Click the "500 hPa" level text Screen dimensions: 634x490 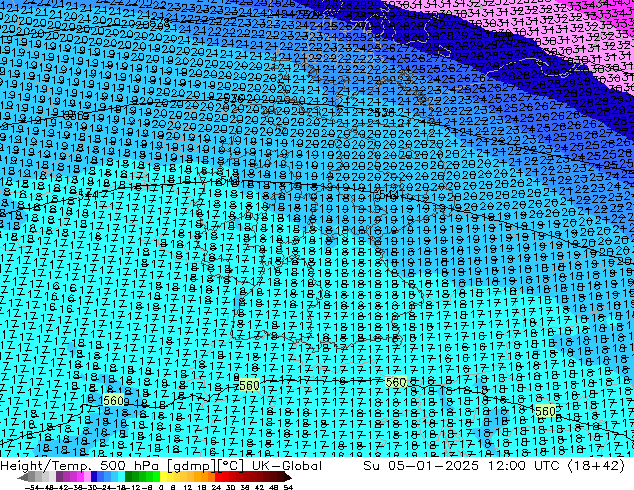tap(127, 466)
